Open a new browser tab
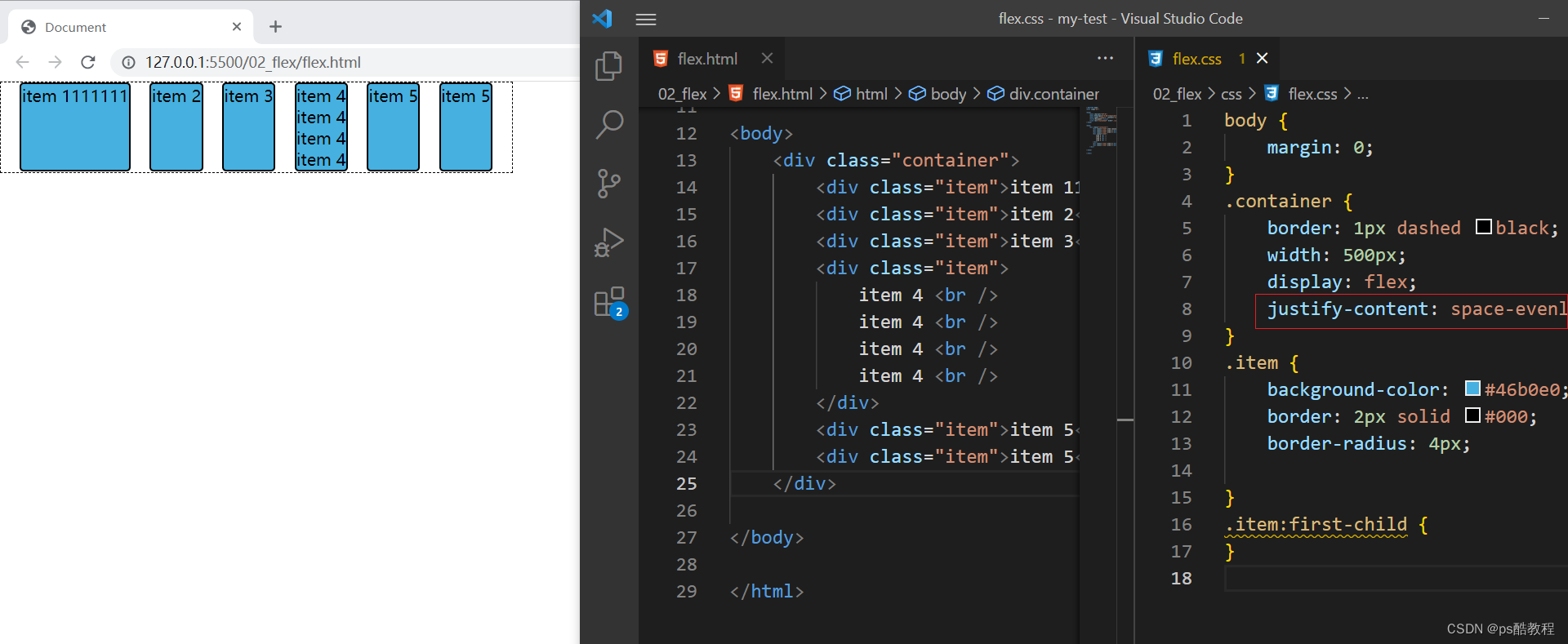Screen dimensions: 1568x644 click(x=275, y=27)
